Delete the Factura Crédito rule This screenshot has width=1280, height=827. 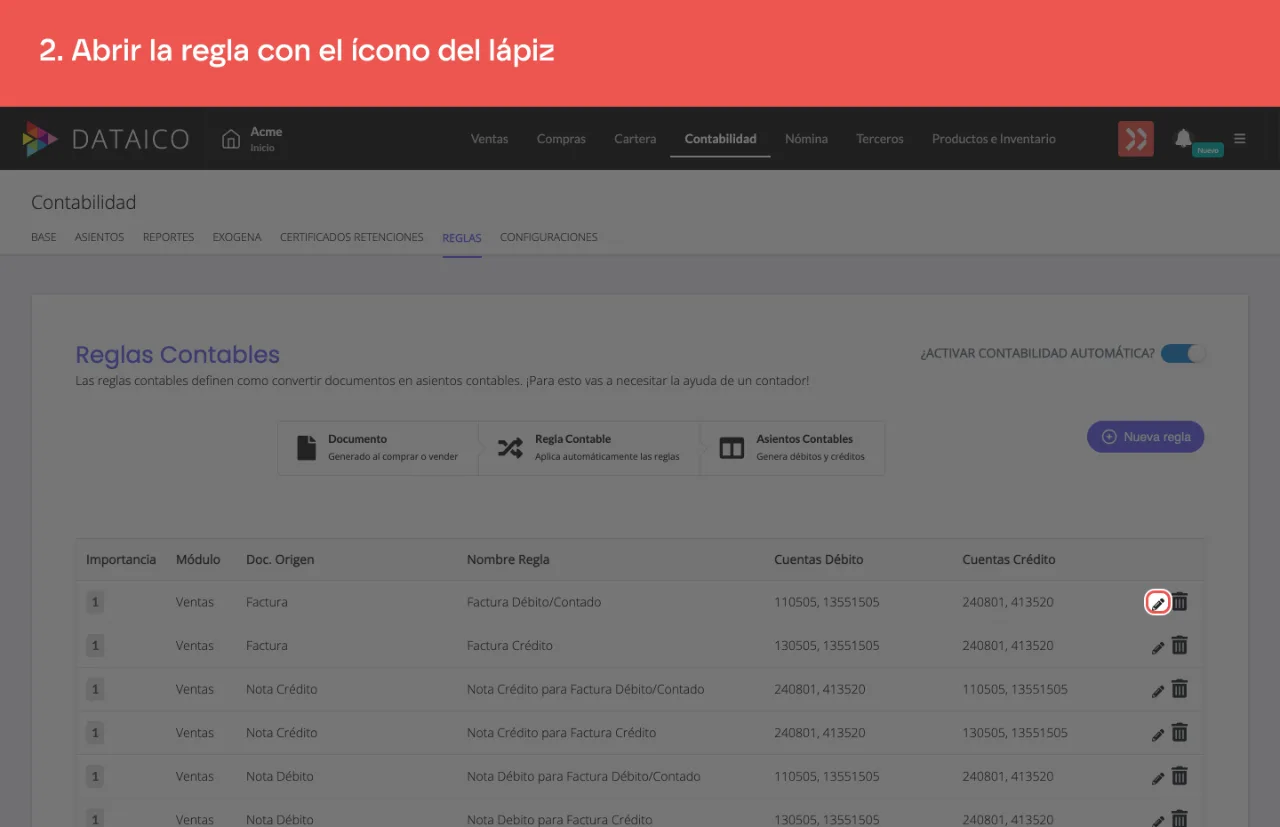pyautogui.click(x=1180, y=645)
